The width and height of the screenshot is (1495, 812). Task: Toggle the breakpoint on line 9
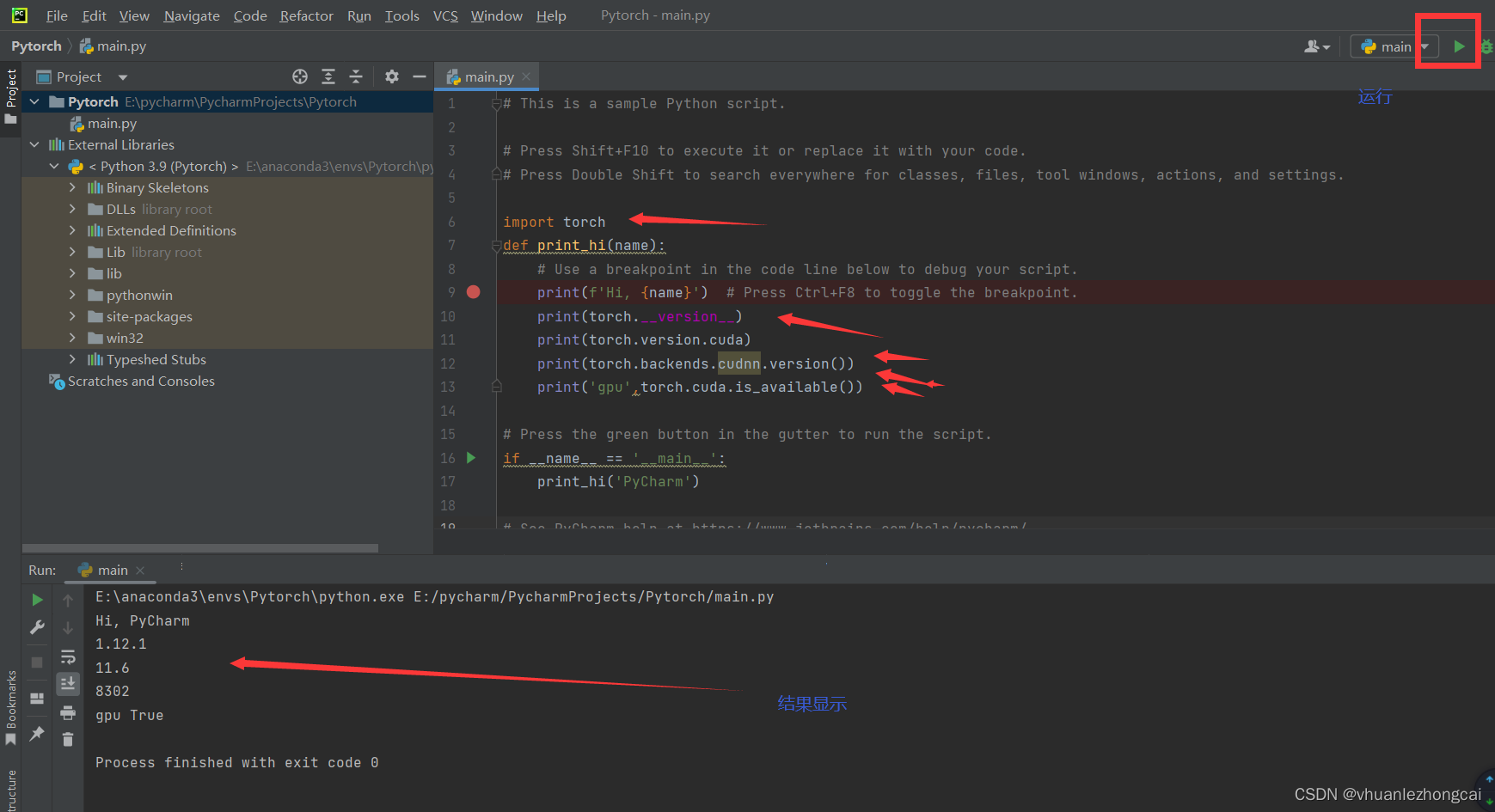pyautogui.click(x=473, y=292)
